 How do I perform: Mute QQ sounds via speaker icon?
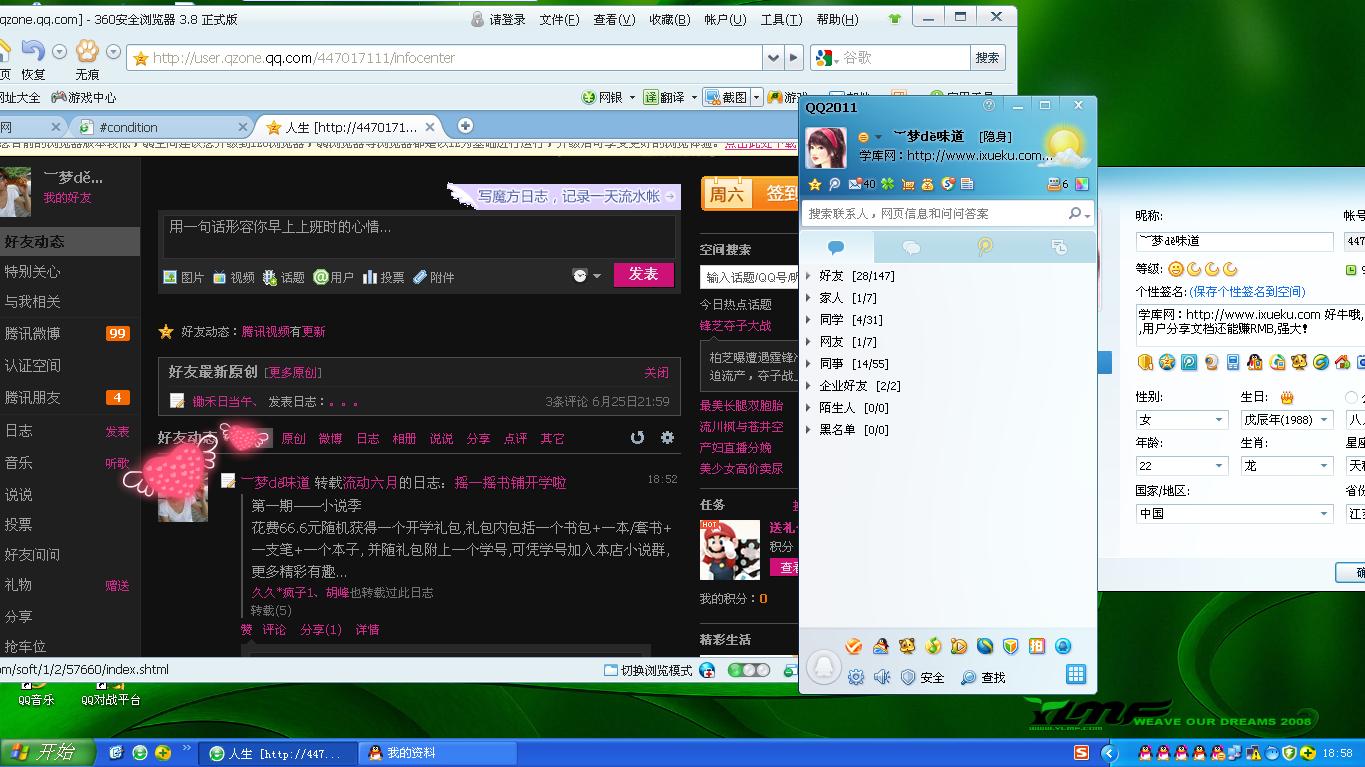coord(882,677)
